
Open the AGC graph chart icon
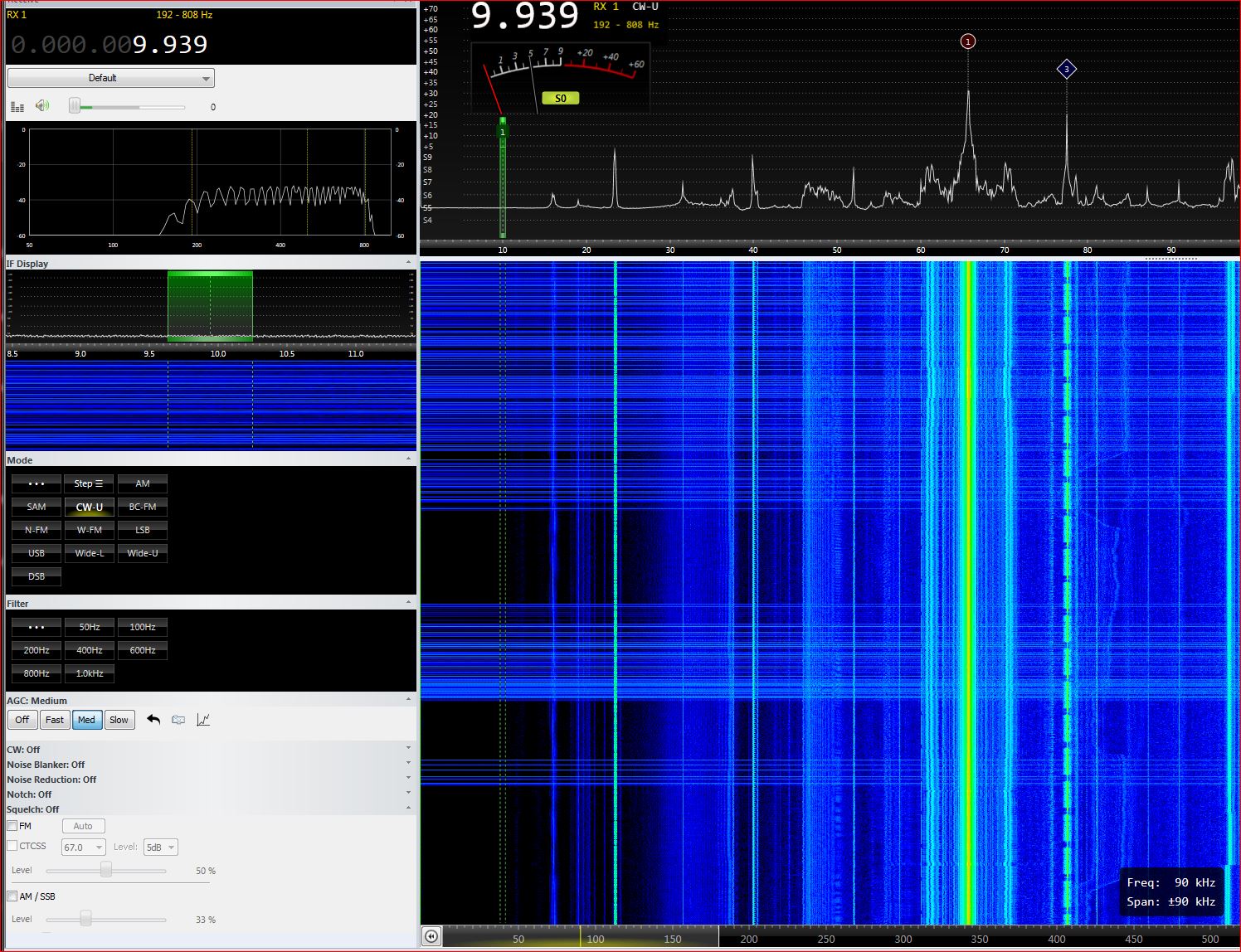pos(203,719)
